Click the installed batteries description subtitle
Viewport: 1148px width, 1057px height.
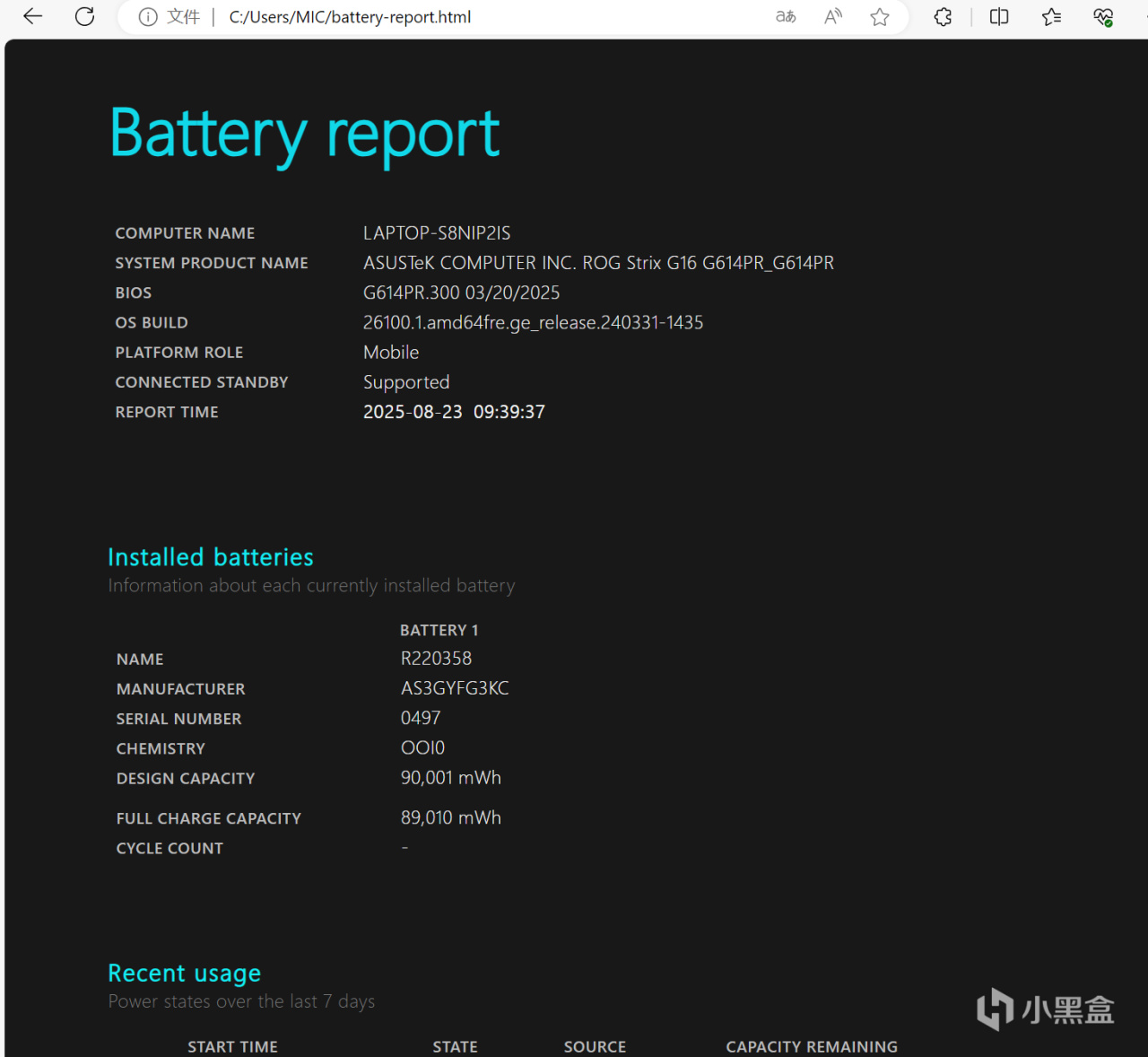click(311, 586)
